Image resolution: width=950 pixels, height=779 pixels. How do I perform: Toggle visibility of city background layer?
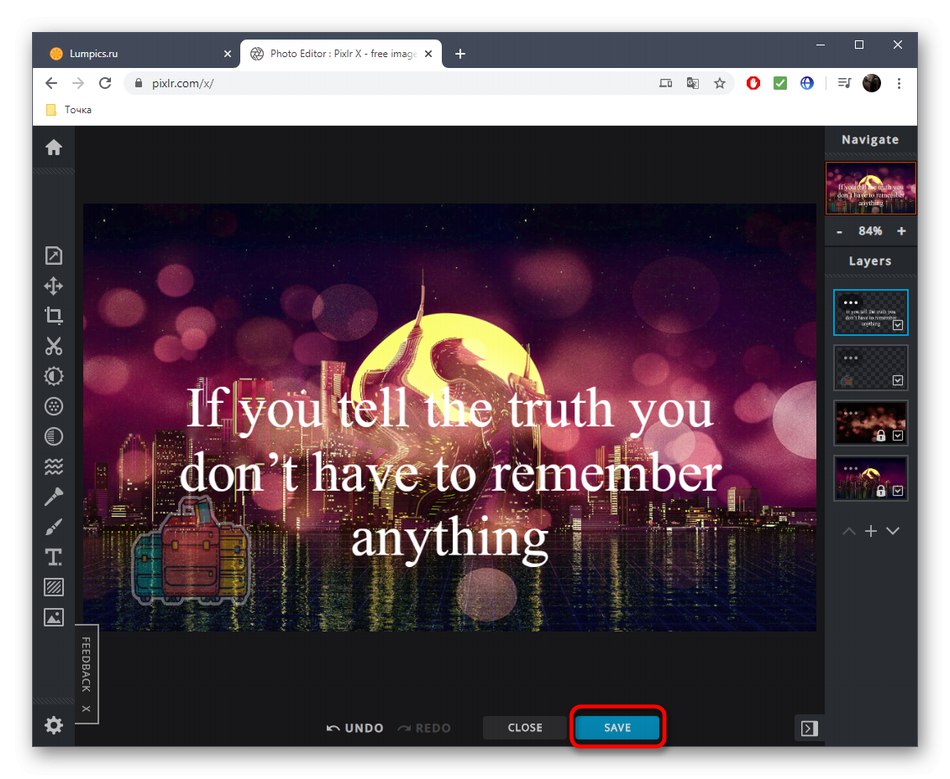[x=898, y=491]
